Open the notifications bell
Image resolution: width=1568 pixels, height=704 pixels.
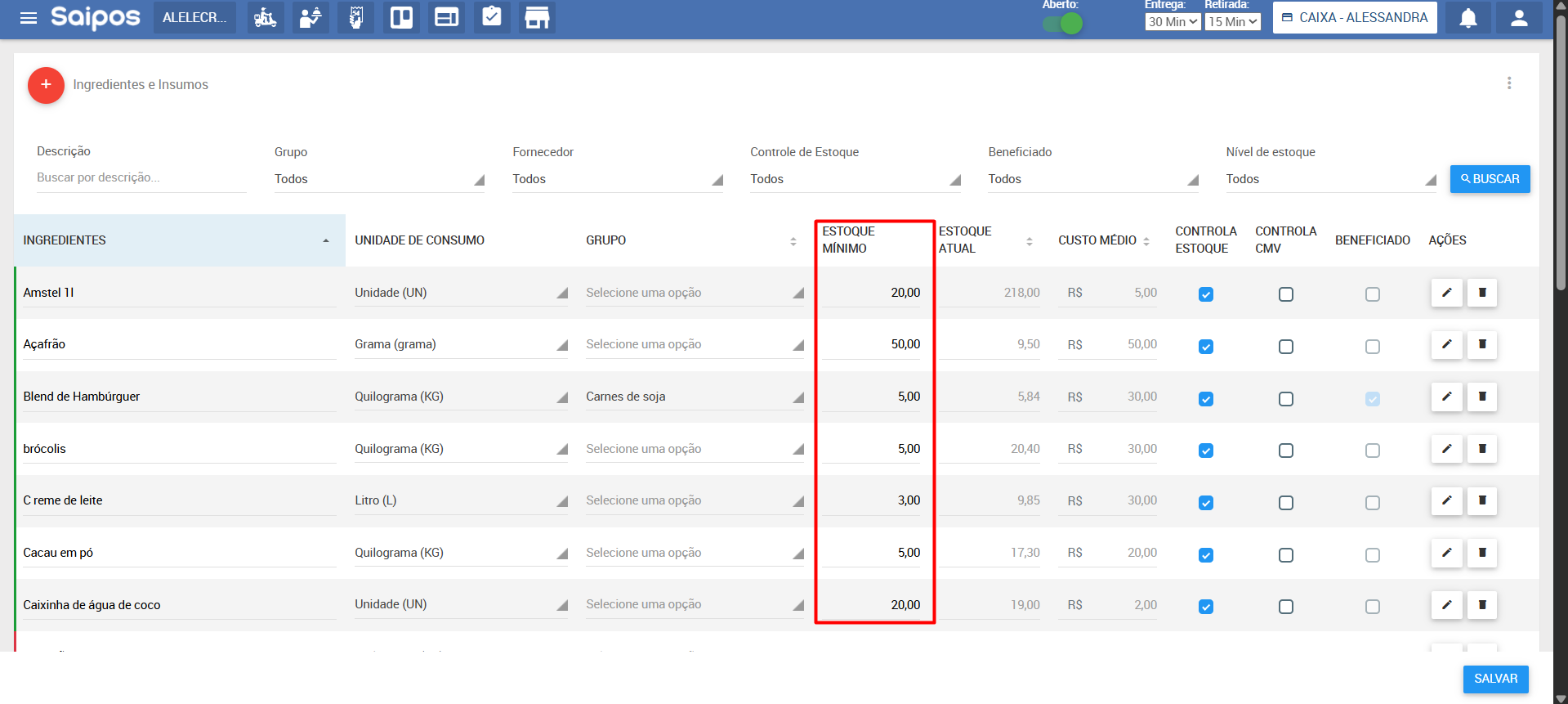click(x=1467, y=18)
